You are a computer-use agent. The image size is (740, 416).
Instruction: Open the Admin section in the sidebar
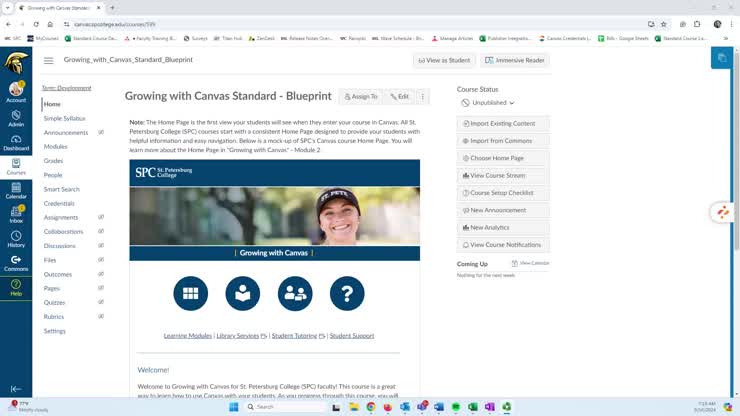tap(16, 119)
